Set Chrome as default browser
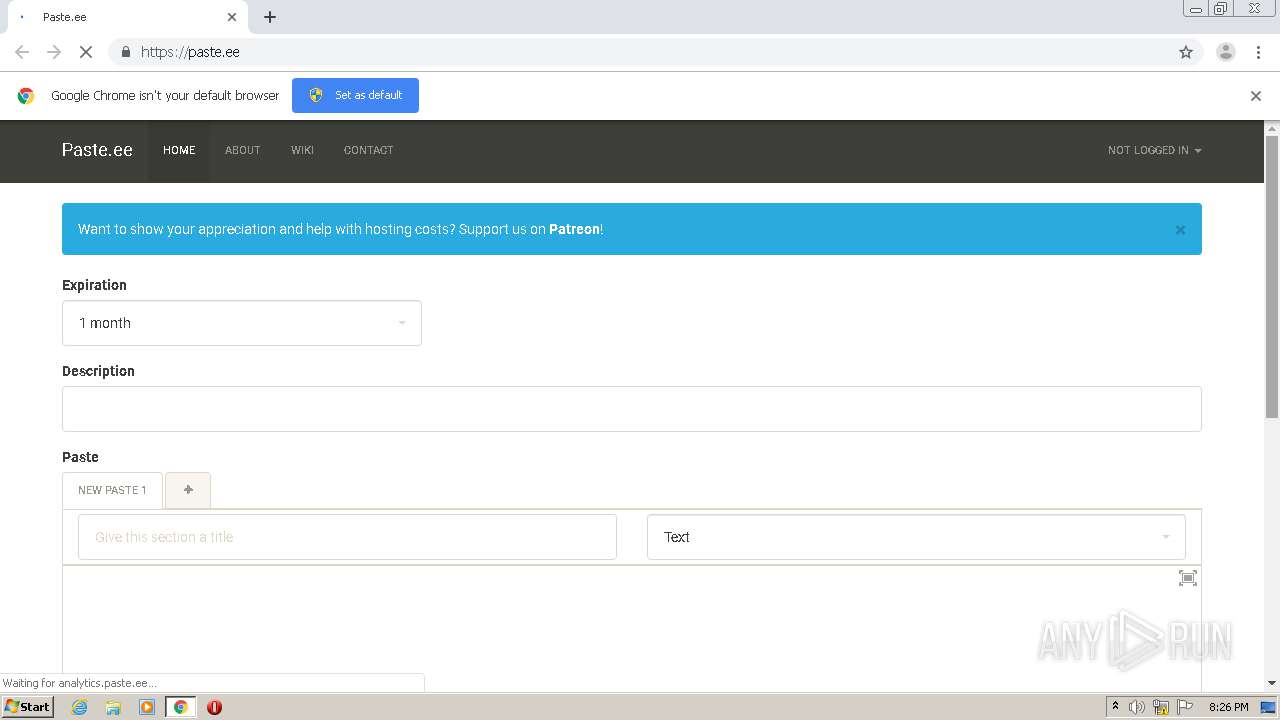This screenshot has width=1280, height=720. pos(355,95)
